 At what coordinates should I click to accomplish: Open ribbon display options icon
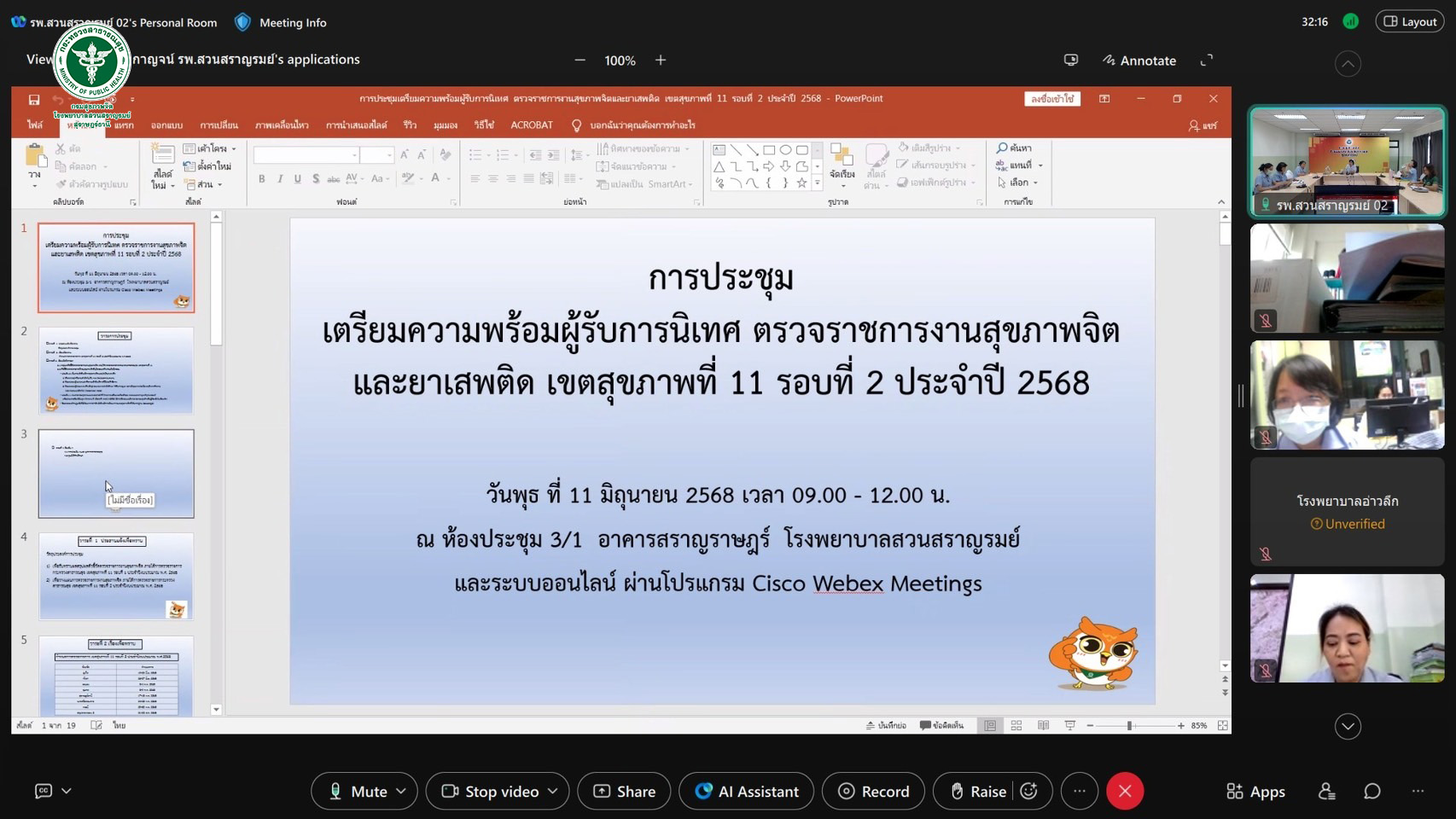pyautogui.click(x=1104, y=99)
